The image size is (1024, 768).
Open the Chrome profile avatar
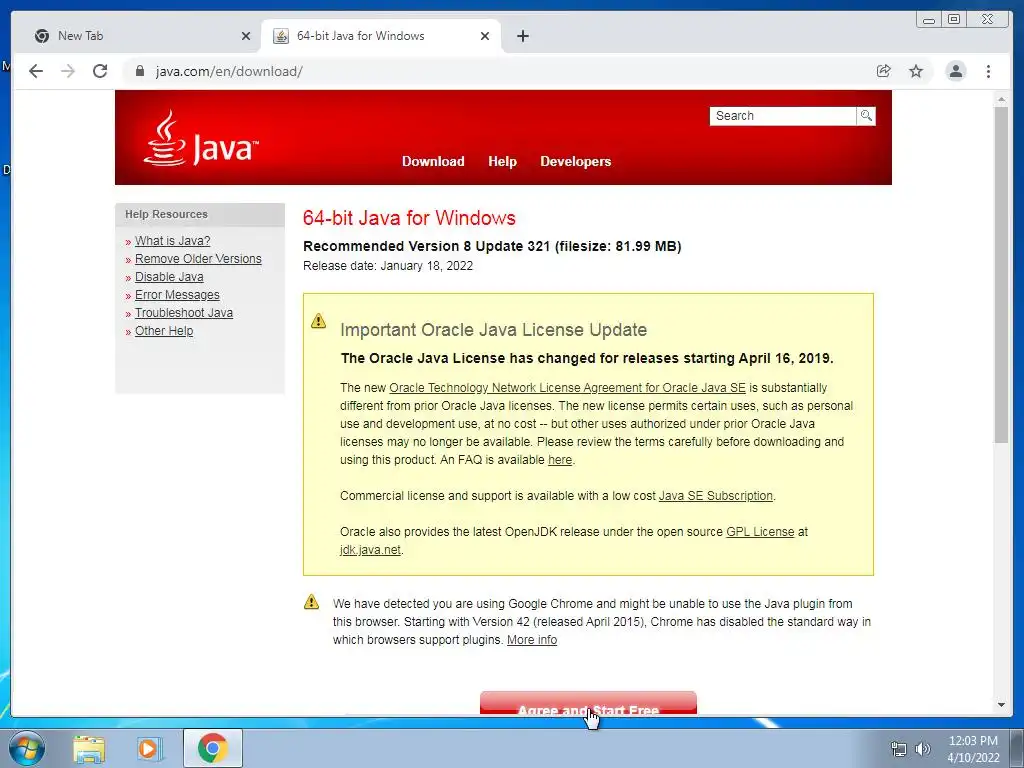pyautogui.click(x=956, y=71)
